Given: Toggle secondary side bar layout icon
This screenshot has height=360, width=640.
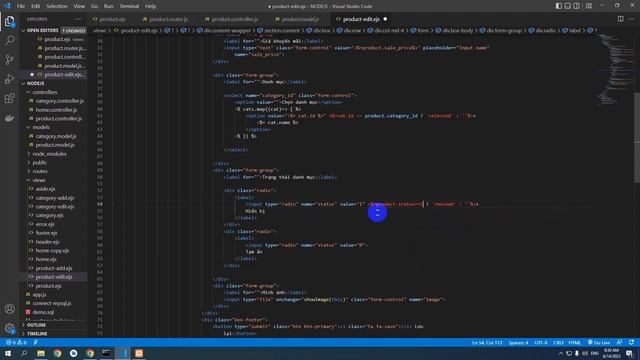Looking at the screenshot, I should pyautogui.click(x=577, y=6).
